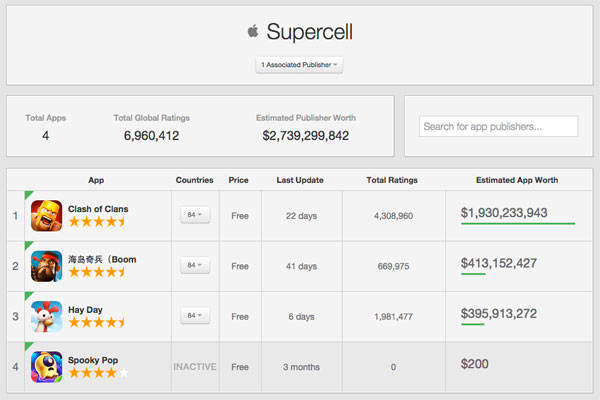Click the Estimated Publisher Worth label
Screen dimensions: 600x400
pyautogui.click(x=306, y=118)
